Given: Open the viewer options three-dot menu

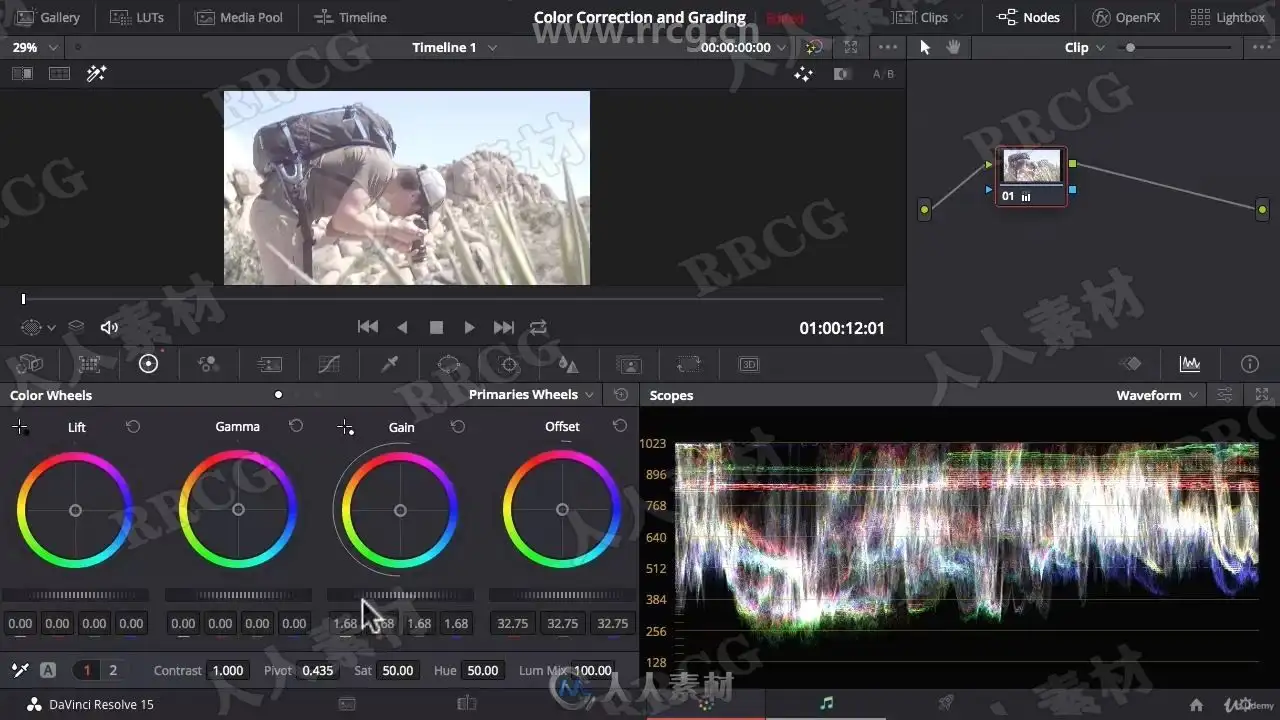Looking at the screenshot, I should pyautogui.click(x=888, y=47).
